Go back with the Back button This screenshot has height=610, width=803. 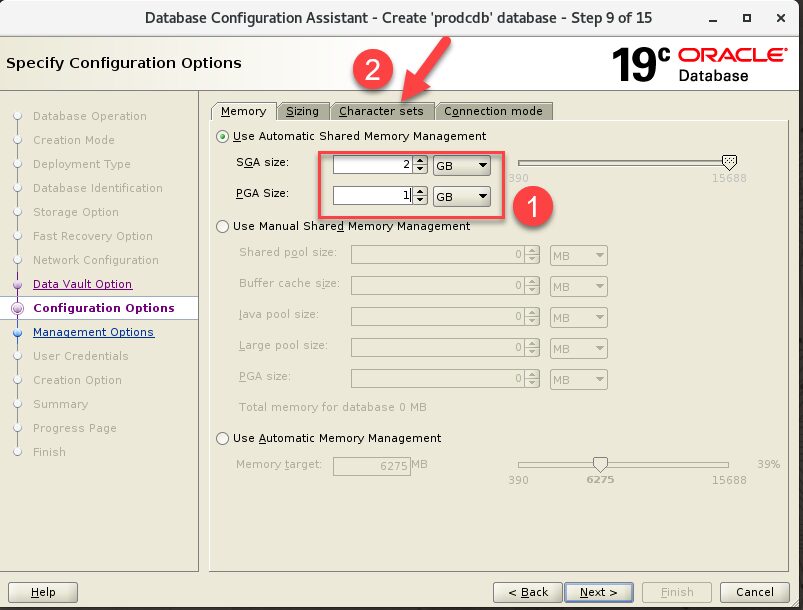(528, 592)
